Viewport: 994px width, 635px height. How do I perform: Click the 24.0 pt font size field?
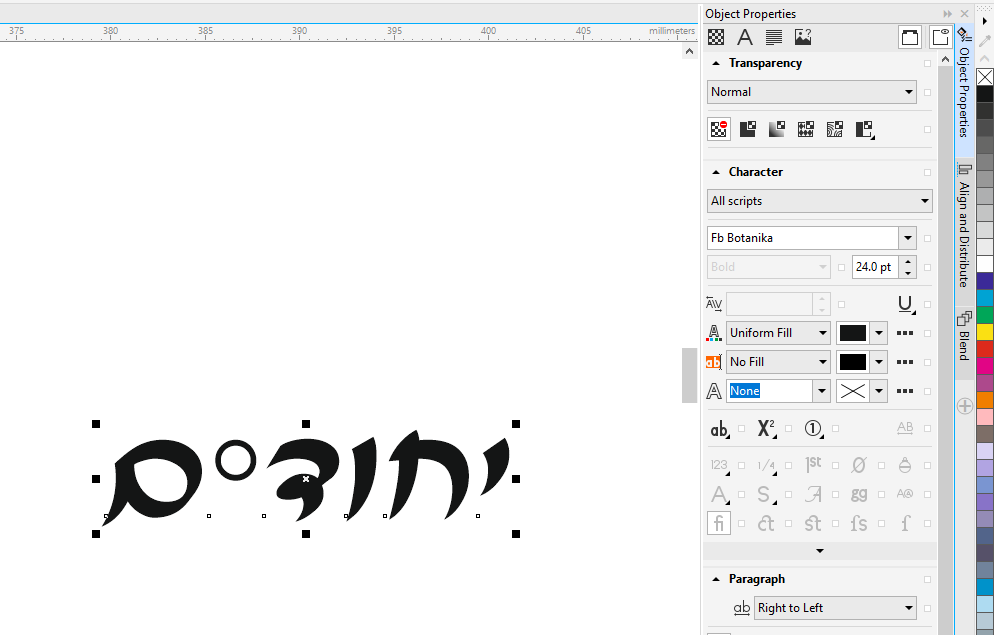pos(877,266)
